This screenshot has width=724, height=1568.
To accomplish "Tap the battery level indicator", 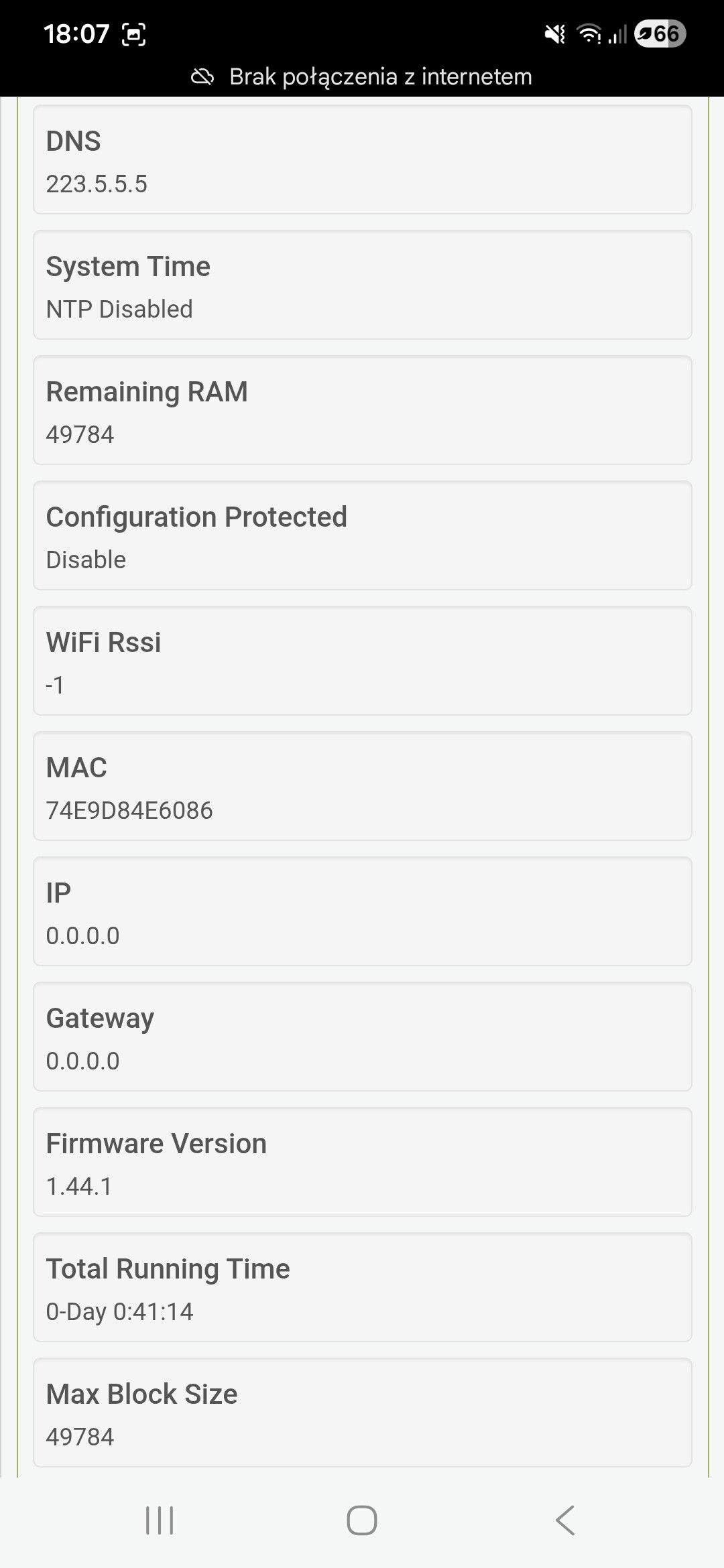I will pos(660,34).
